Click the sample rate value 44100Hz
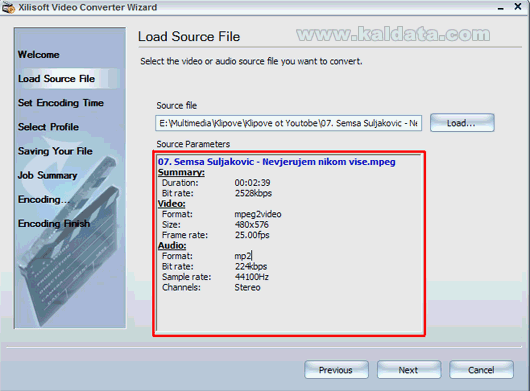 (252, 277)
